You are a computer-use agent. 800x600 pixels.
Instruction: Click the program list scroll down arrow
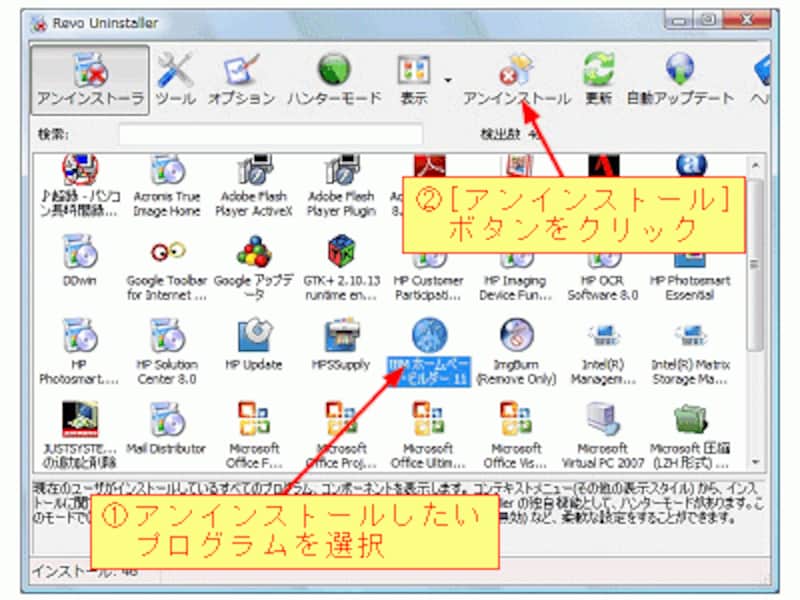click(756, 462)
